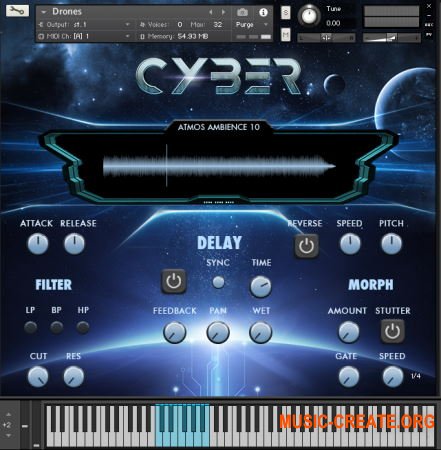Screen dimensions: 441x450
Task: Select the HP filter type
Action: pyautogui.click(x=83, y=327)
